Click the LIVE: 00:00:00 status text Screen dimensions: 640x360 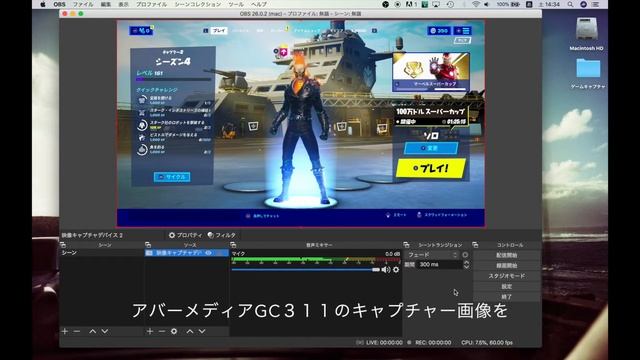[384, 343]
